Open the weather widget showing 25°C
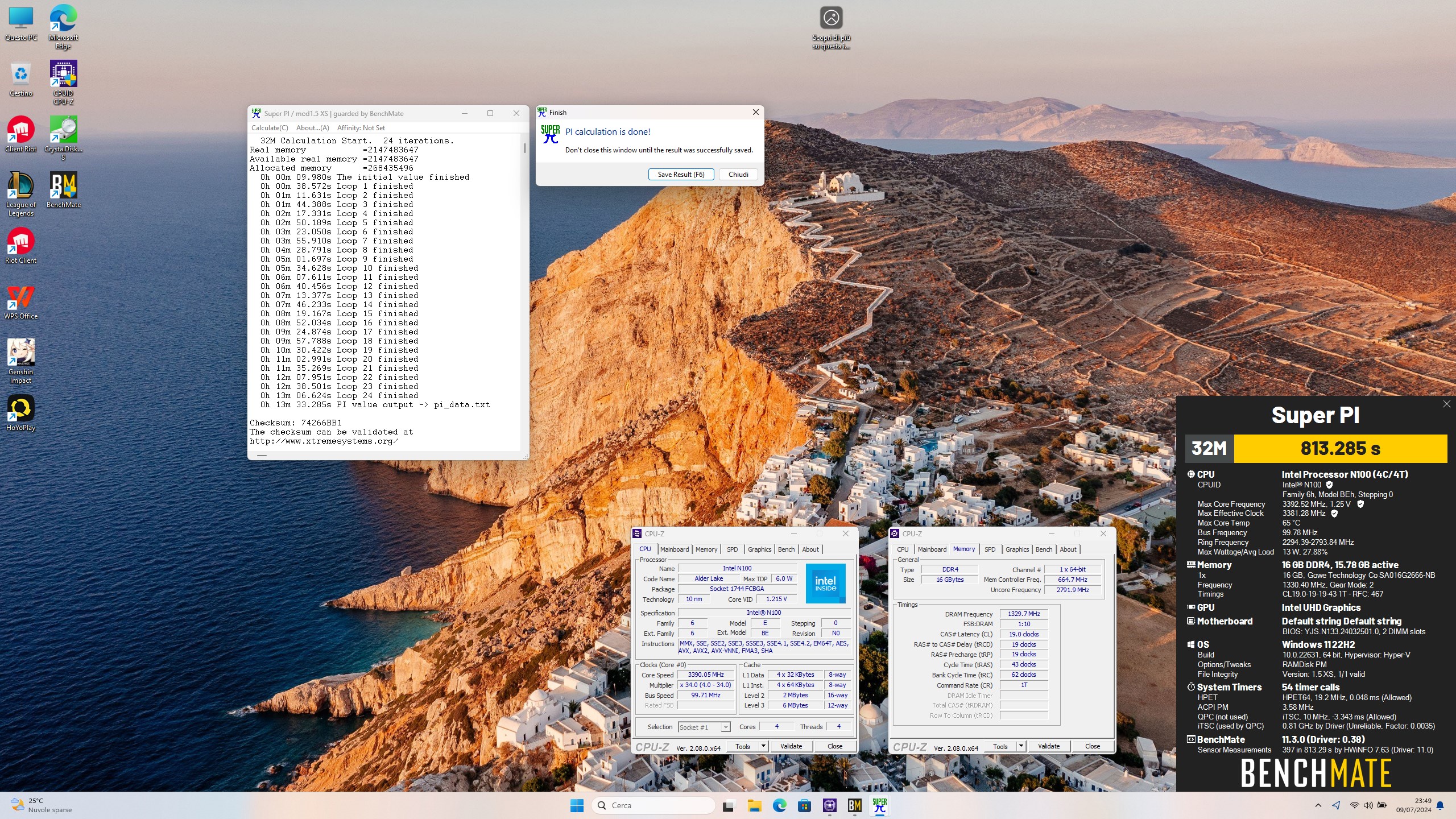Image resolution: width=1456 pixels, height=819 pixels. click(x=41, y=805)
